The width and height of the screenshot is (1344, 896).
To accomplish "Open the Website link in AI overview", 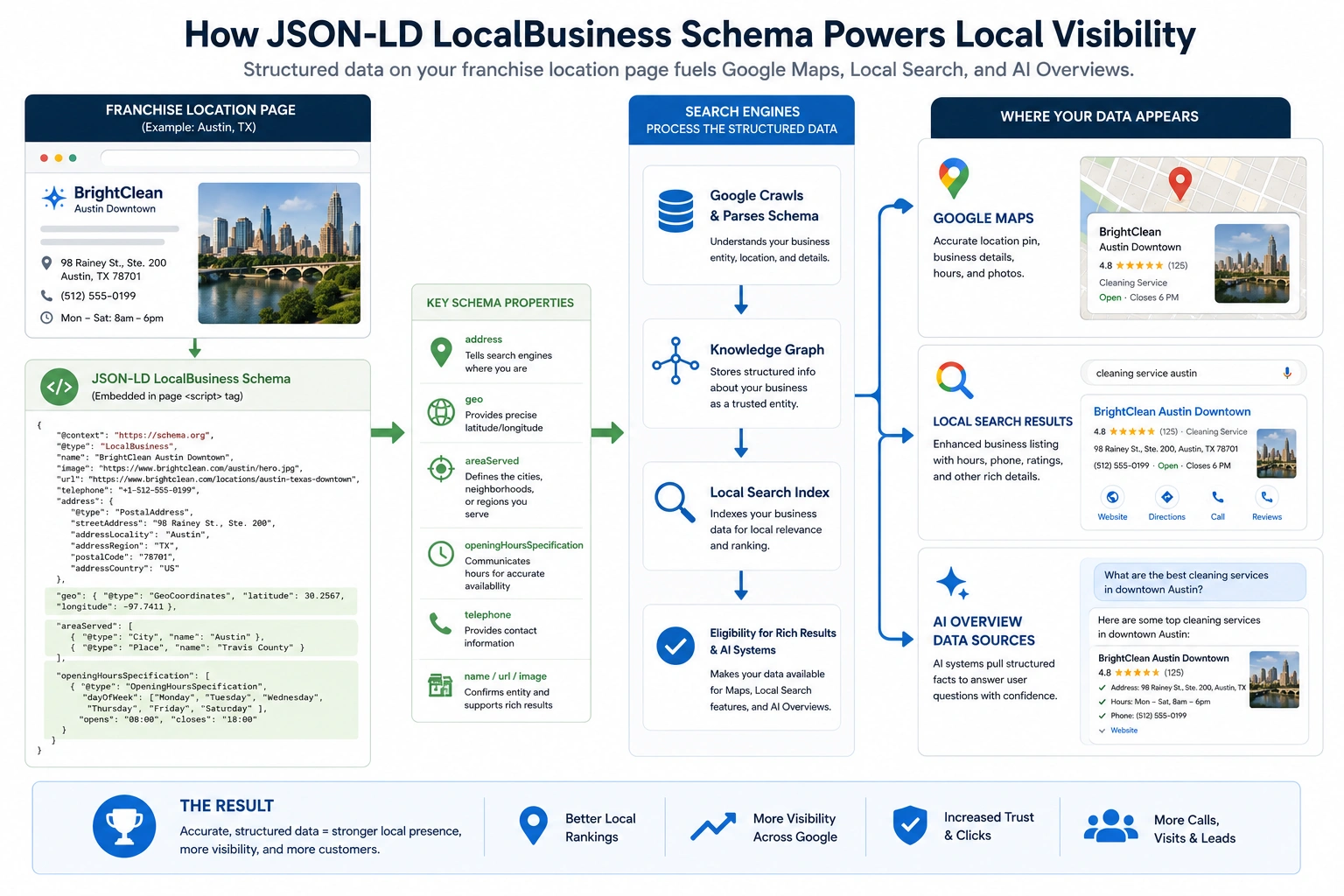I will [x=1123, y=731].
